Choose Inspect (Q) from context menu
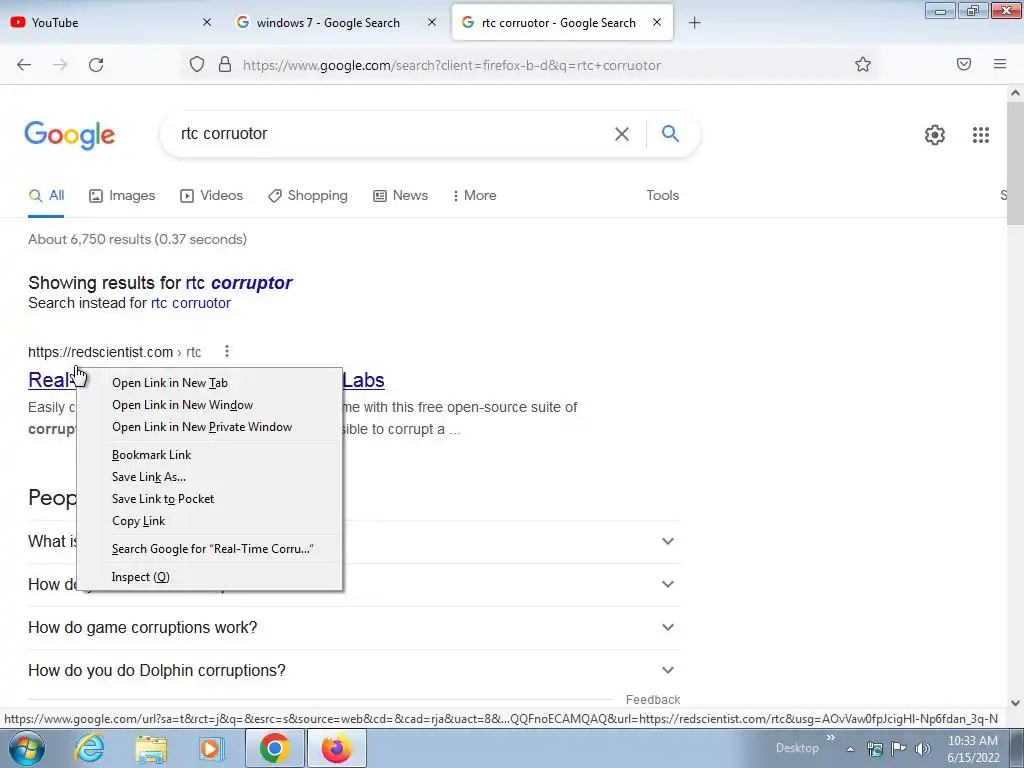 [x=210, y=577]
